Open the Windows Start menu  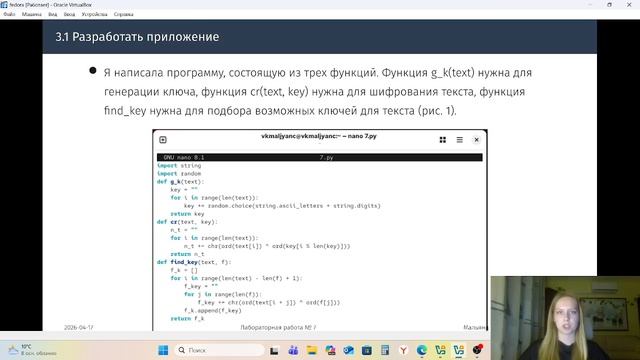coord(163,350)
